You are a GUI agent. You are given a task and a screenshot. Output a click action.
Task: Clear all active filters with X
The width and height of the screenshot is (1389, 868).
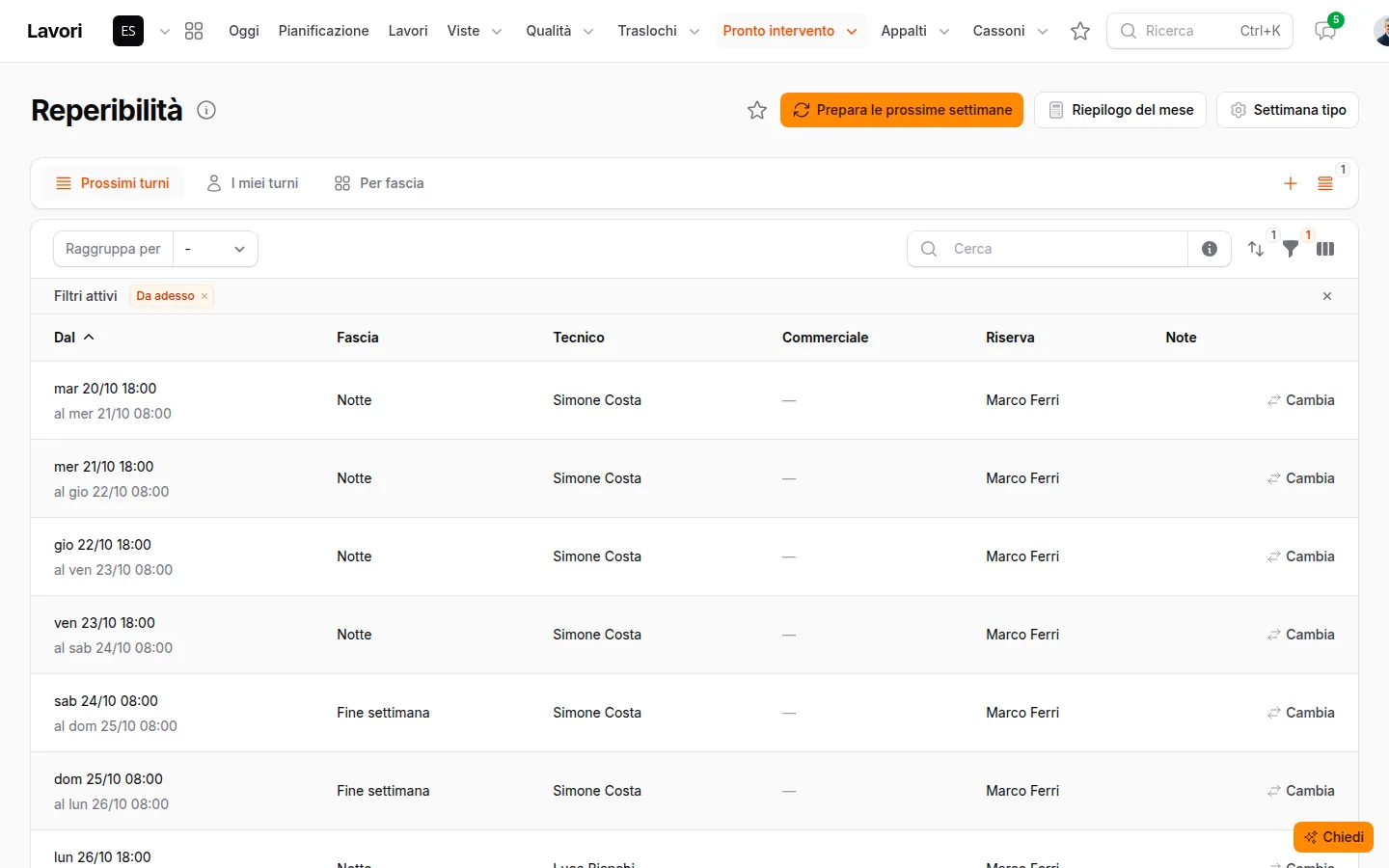pos(1327,296)
